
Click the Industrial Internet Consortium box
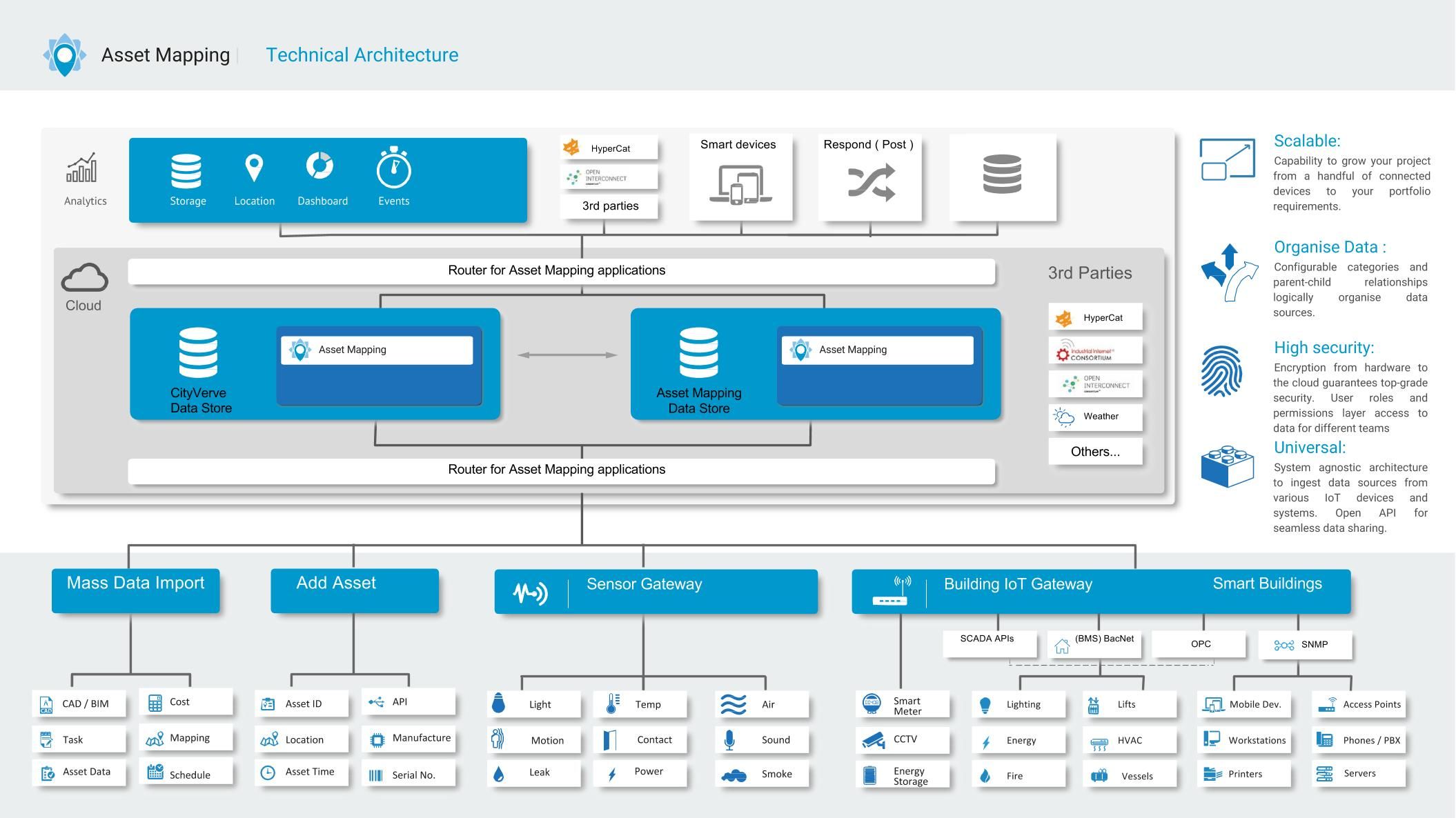(x=1095, y=351)
